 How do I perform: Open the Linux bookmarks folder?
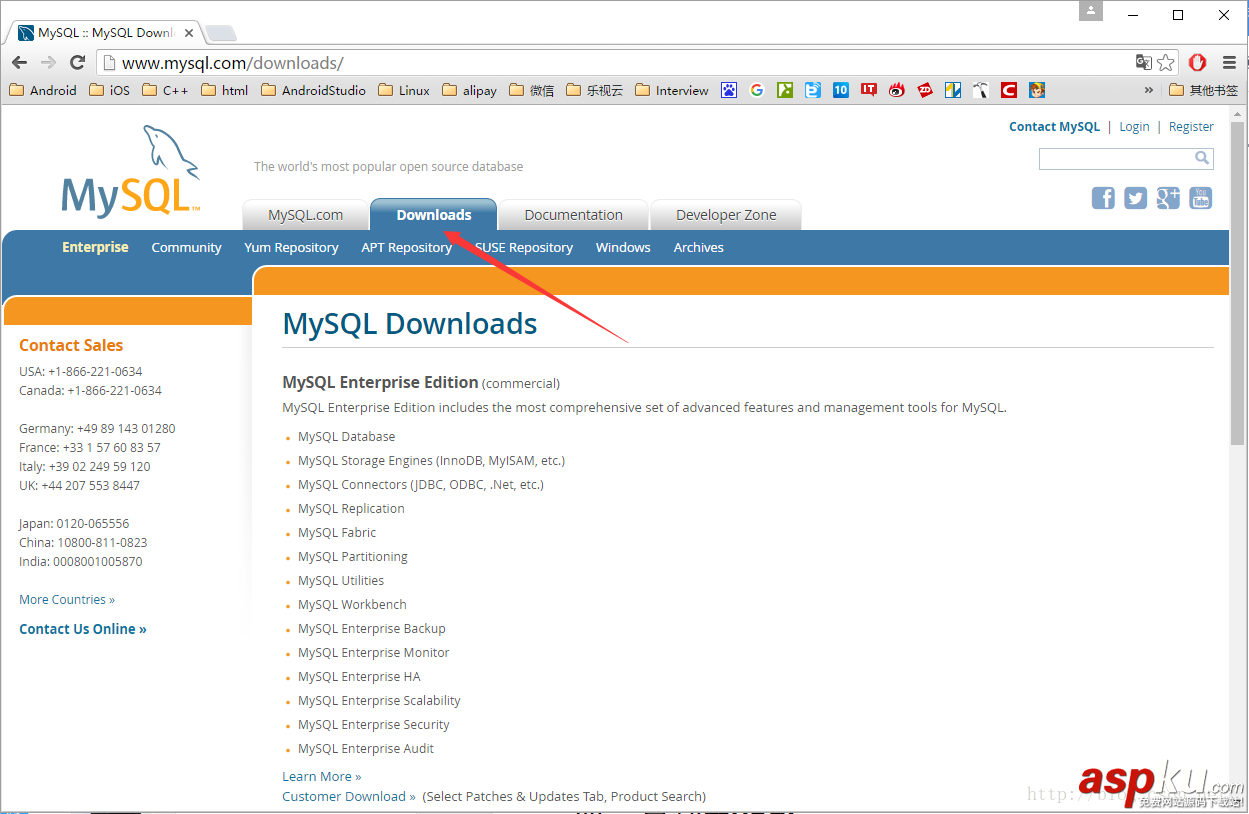point(403,90)
